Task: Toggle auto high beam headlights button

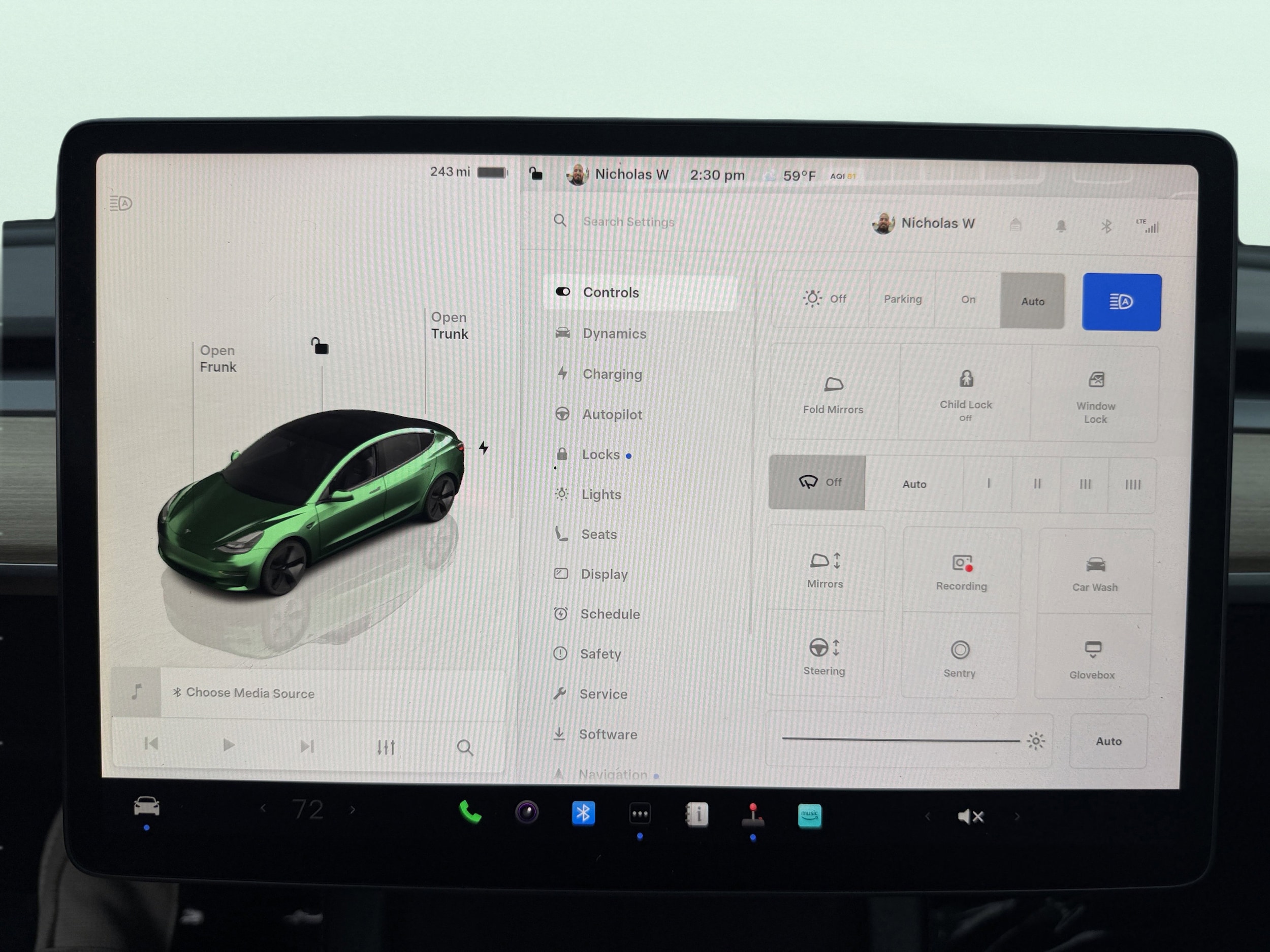Action: coord(1121,302)
